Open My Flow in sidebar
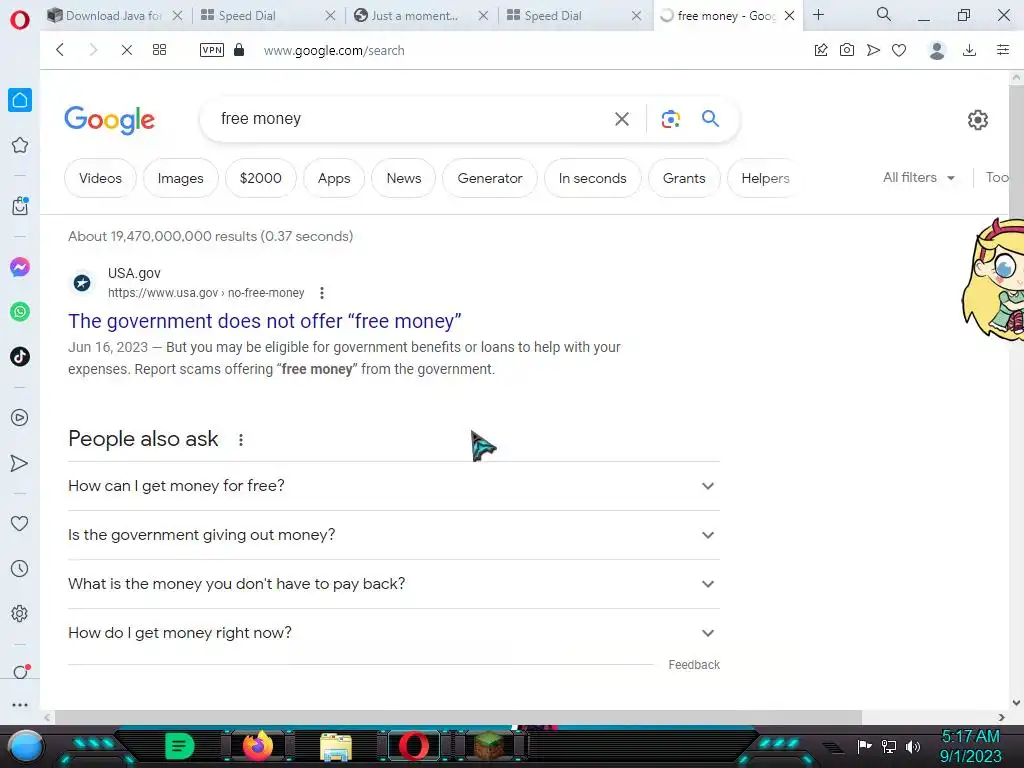Viewport: 1024px width, 768px height. click(20, 463)
